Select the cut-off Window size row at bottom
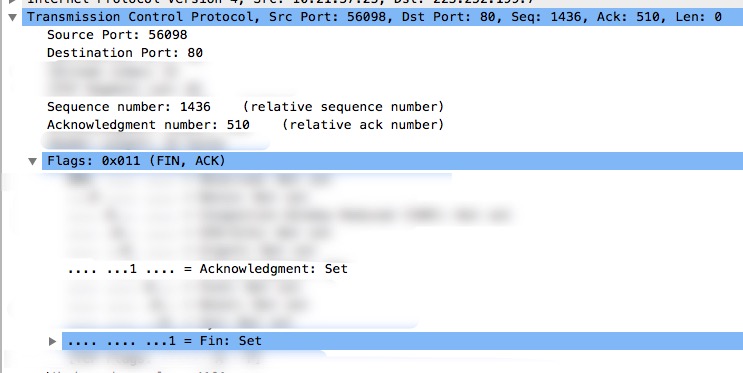Screen dimensions: 743x373 click(136, 372)
